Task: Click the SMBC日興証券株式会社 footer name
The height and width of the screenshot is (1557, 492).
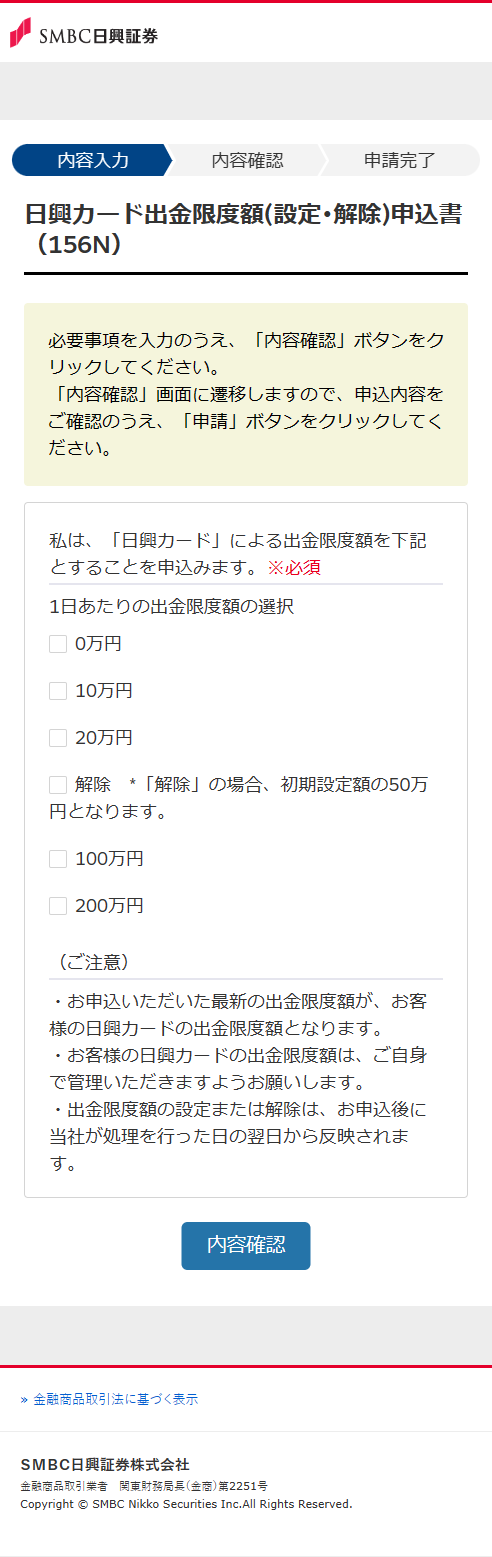Action: [105, 1465]
